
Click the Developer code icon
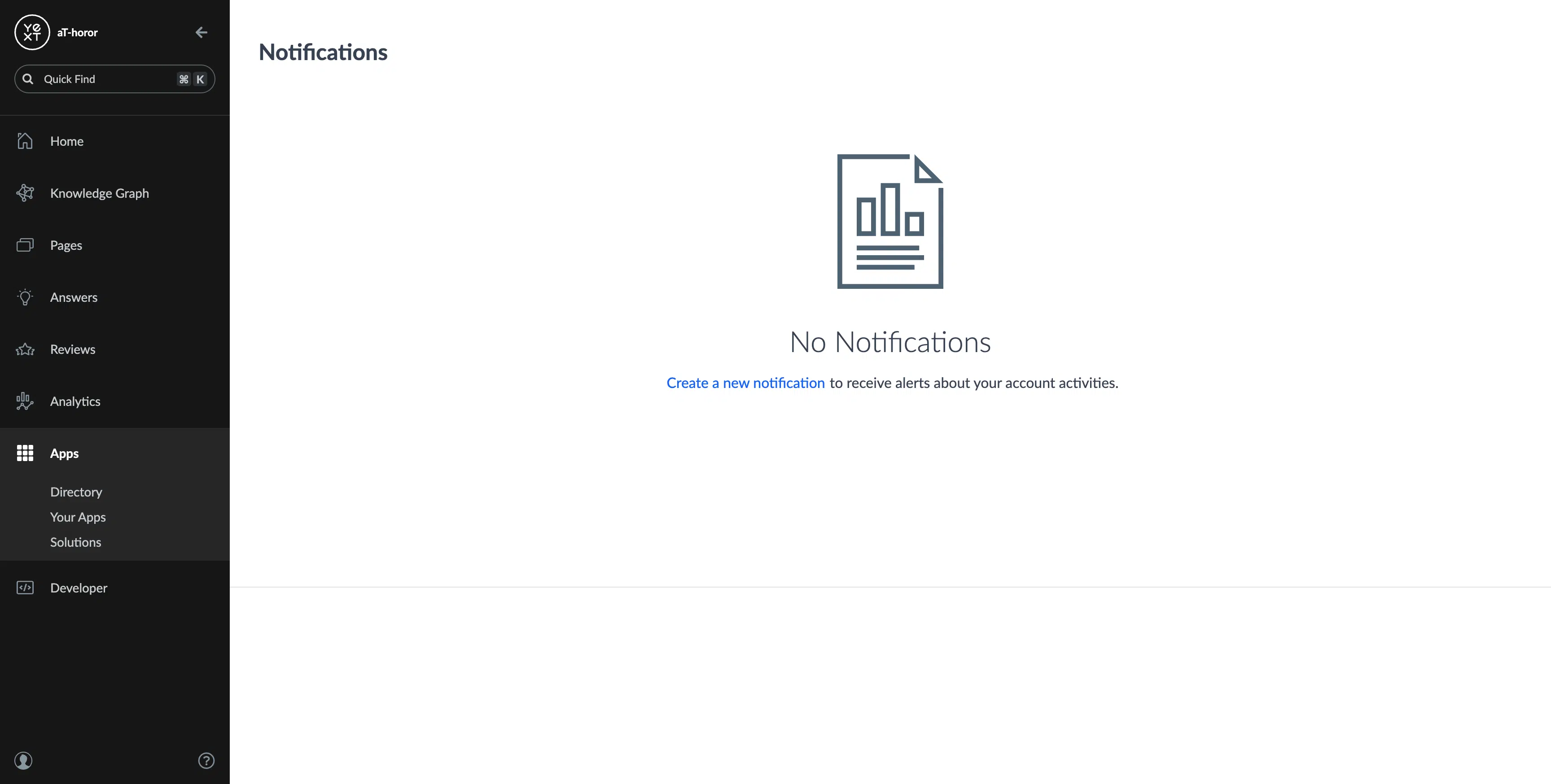(25, 588)
